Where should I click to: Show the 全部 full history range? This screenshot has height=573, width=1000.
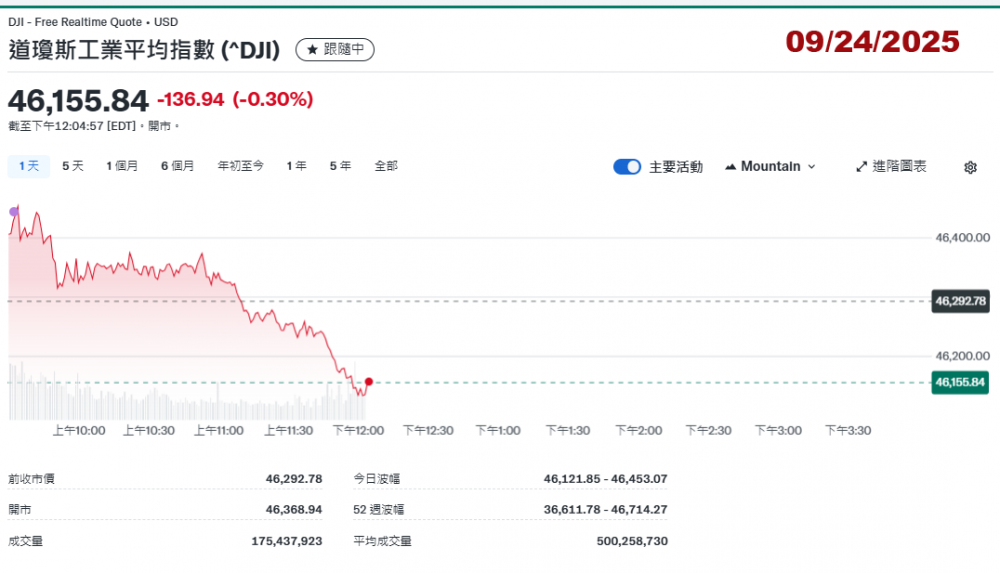[x=386, y=166]
